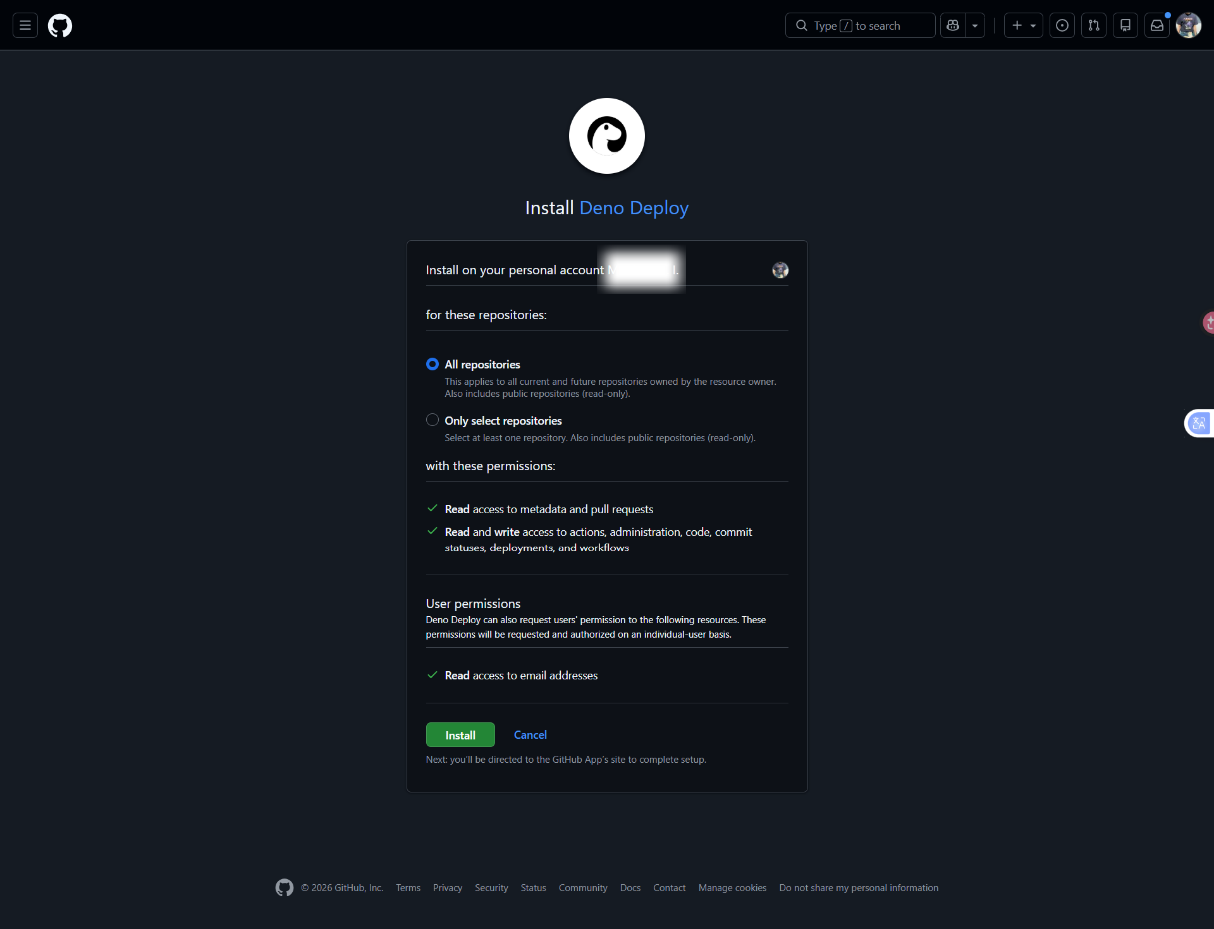This screenshot has height=929, width=1214.
Task: Click the green Install button
Action: coord(460,735)
